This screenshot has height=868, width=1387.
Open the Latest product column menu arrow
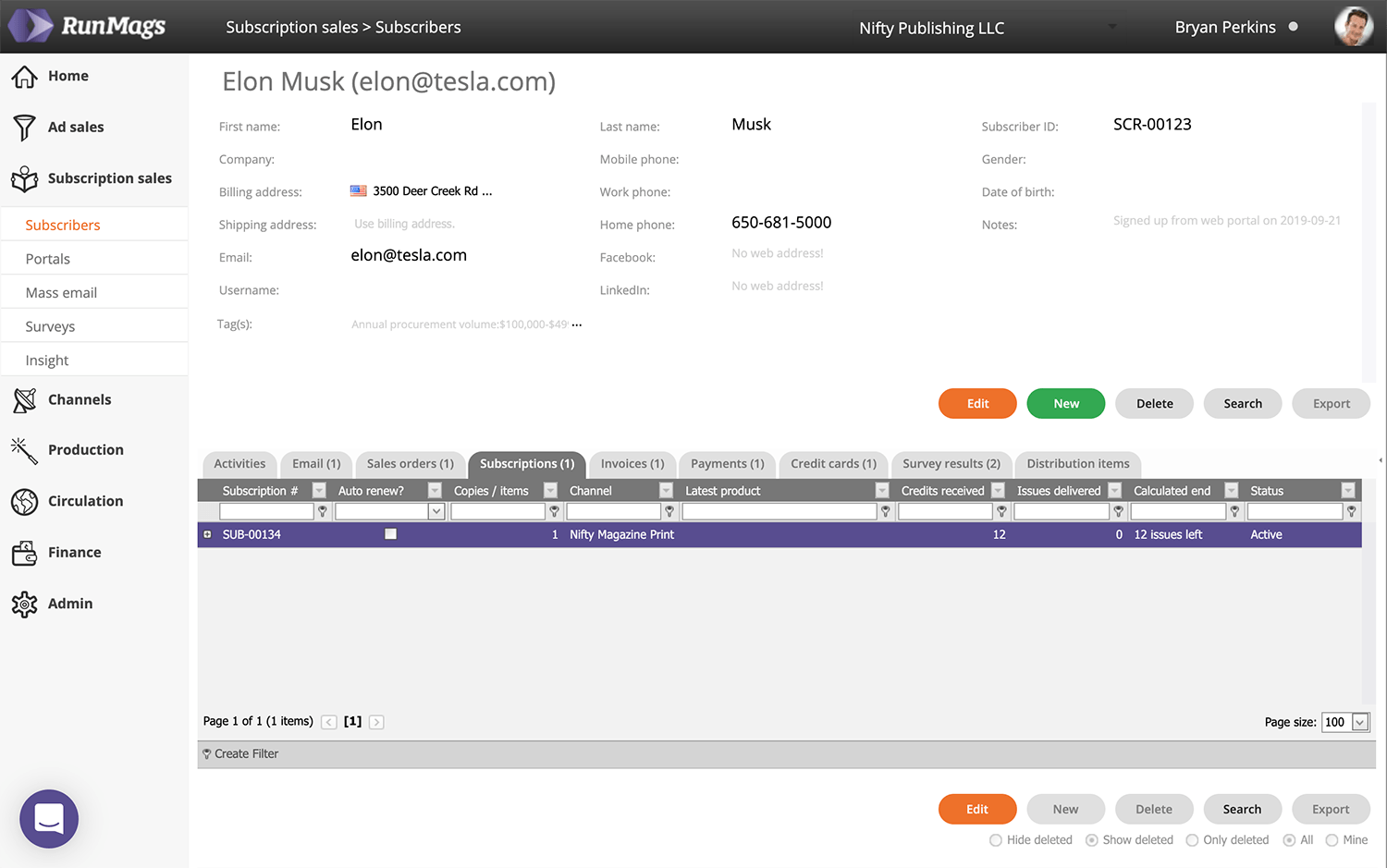(882, 491)
